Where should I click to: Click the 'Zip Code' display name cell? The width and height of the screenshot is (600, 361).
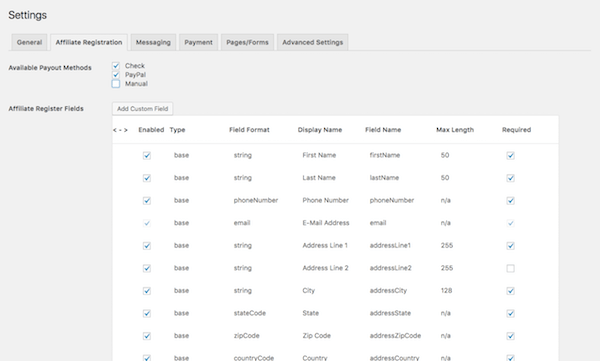pyautogui.click(x=316, y=336)
